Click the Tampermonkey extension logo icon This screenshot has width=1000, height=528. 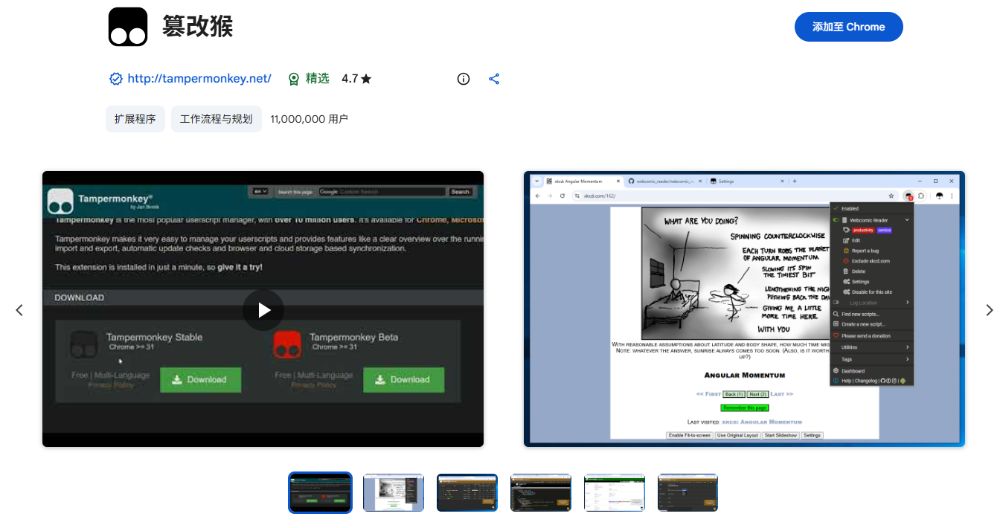[x=127, y=27]
